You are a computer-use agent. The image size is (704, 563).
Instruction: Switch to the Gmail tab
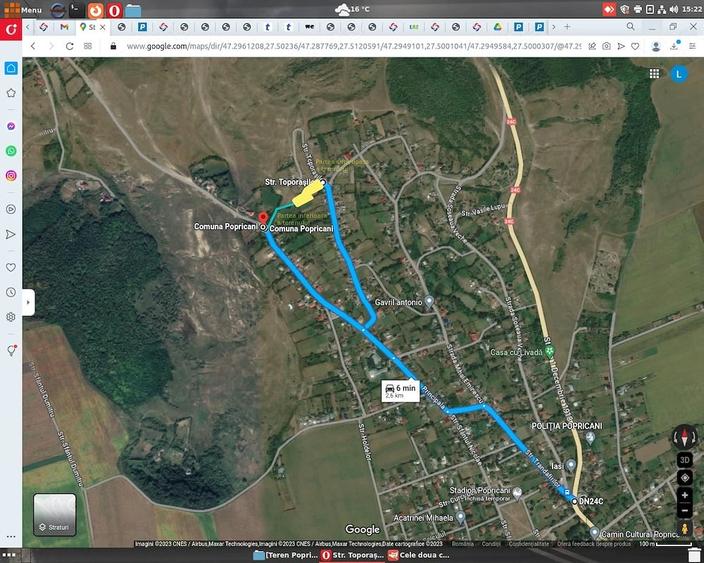tap(65, 27)
